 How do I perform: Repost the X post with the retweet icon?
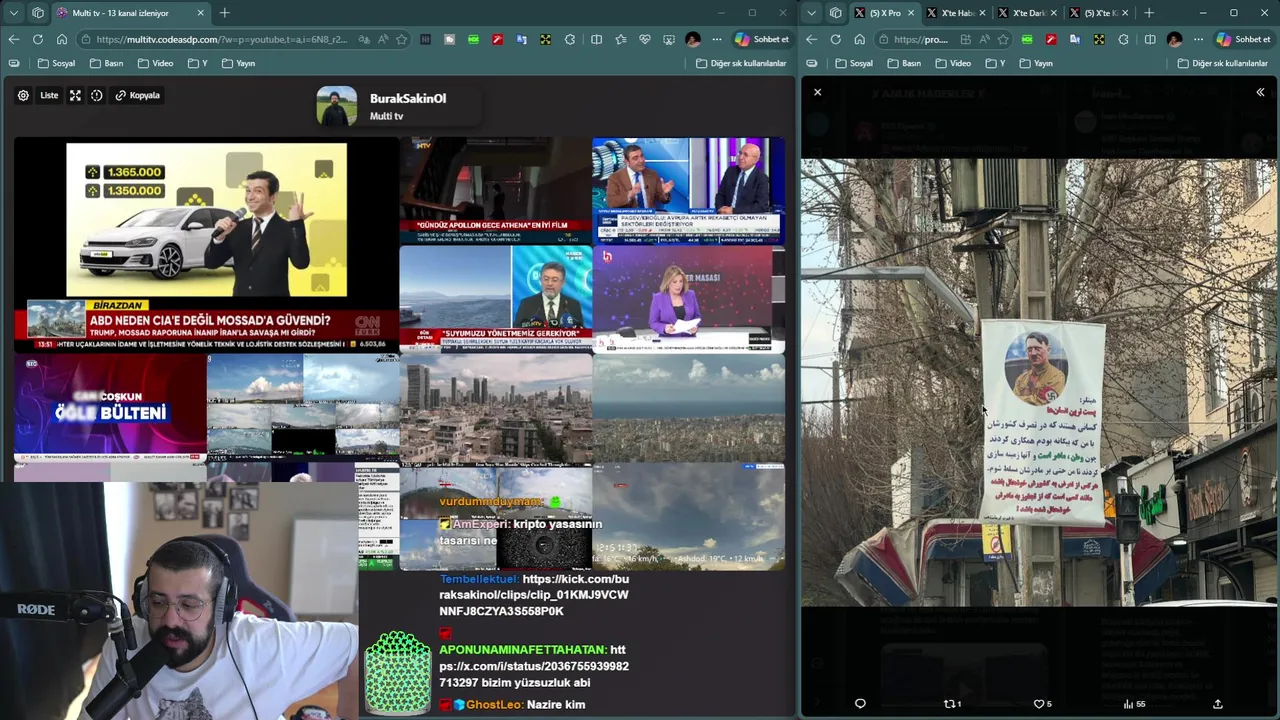952,704
